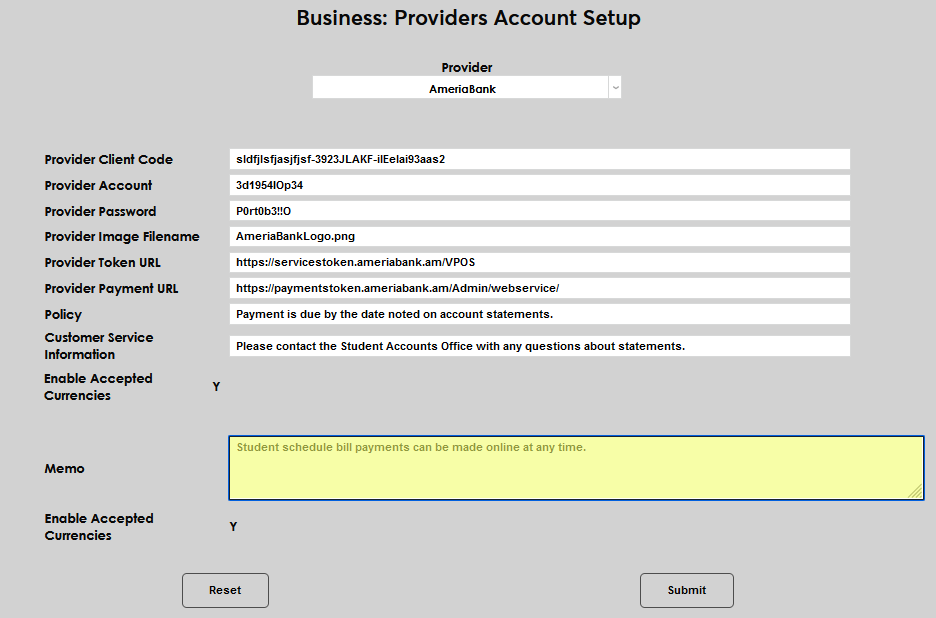This screenshot has width=936, height=618.
Task: Select the Policy text field
Action: click(539, 314)
